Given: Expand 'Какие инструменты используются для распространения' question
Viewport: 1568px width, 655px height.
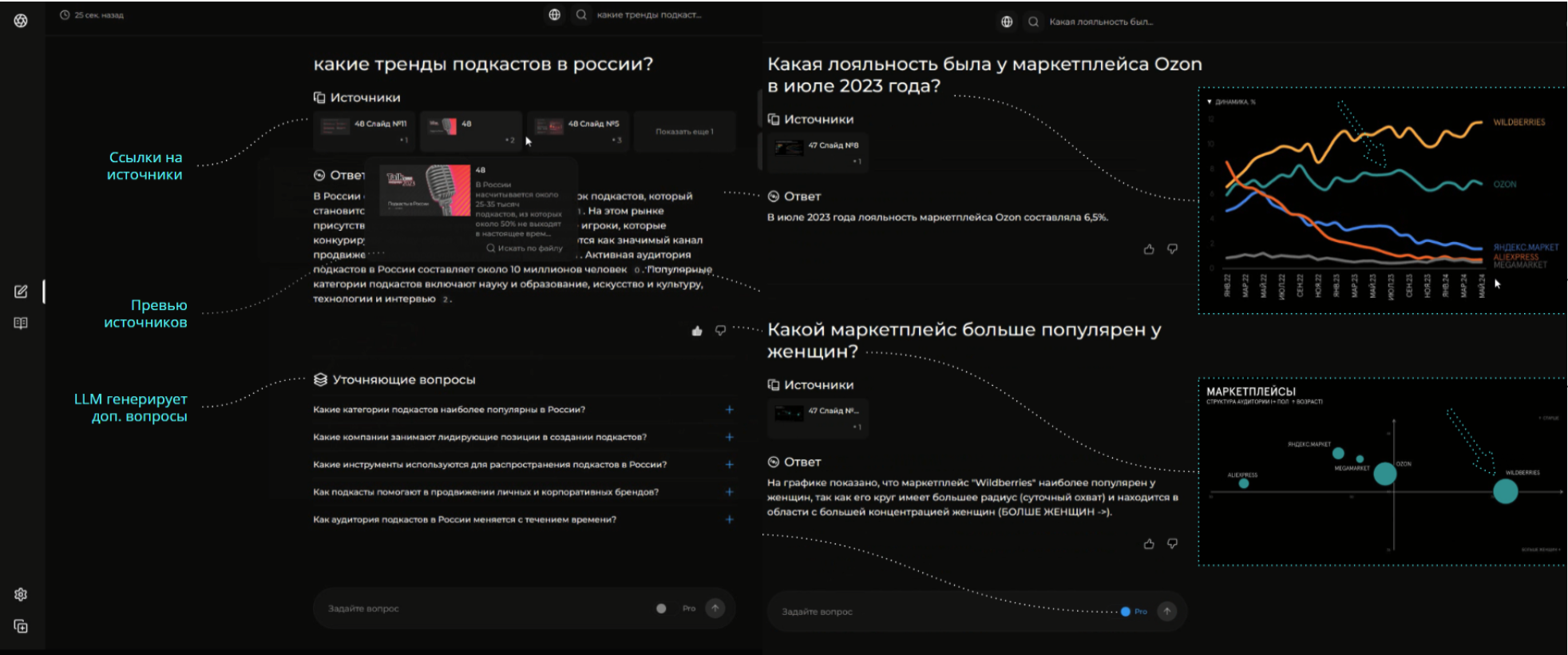Looking at the screenshot, I should click(523, 464).
